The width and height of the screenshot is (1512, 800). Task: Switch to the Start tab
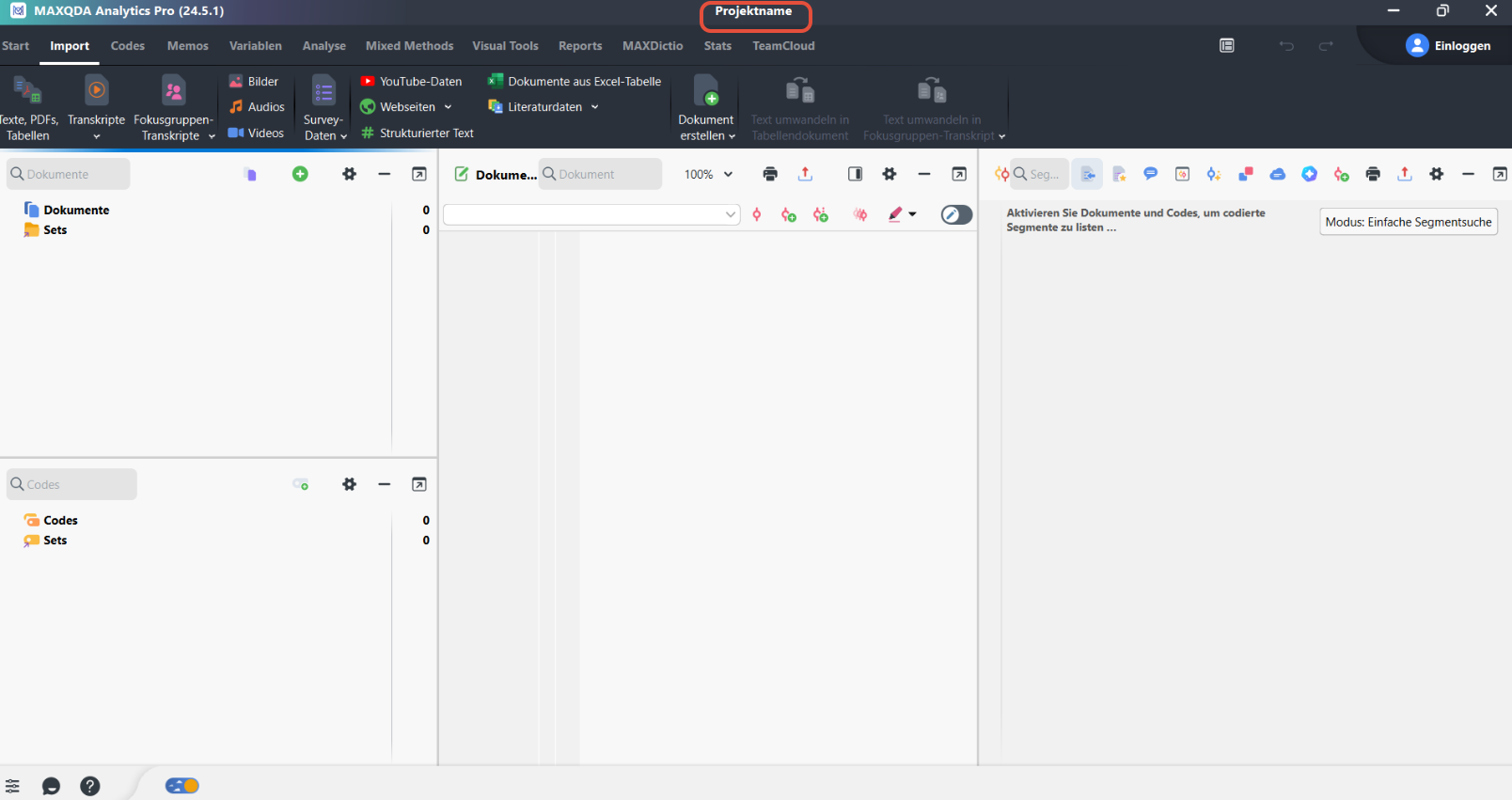[x=15, y=46]
